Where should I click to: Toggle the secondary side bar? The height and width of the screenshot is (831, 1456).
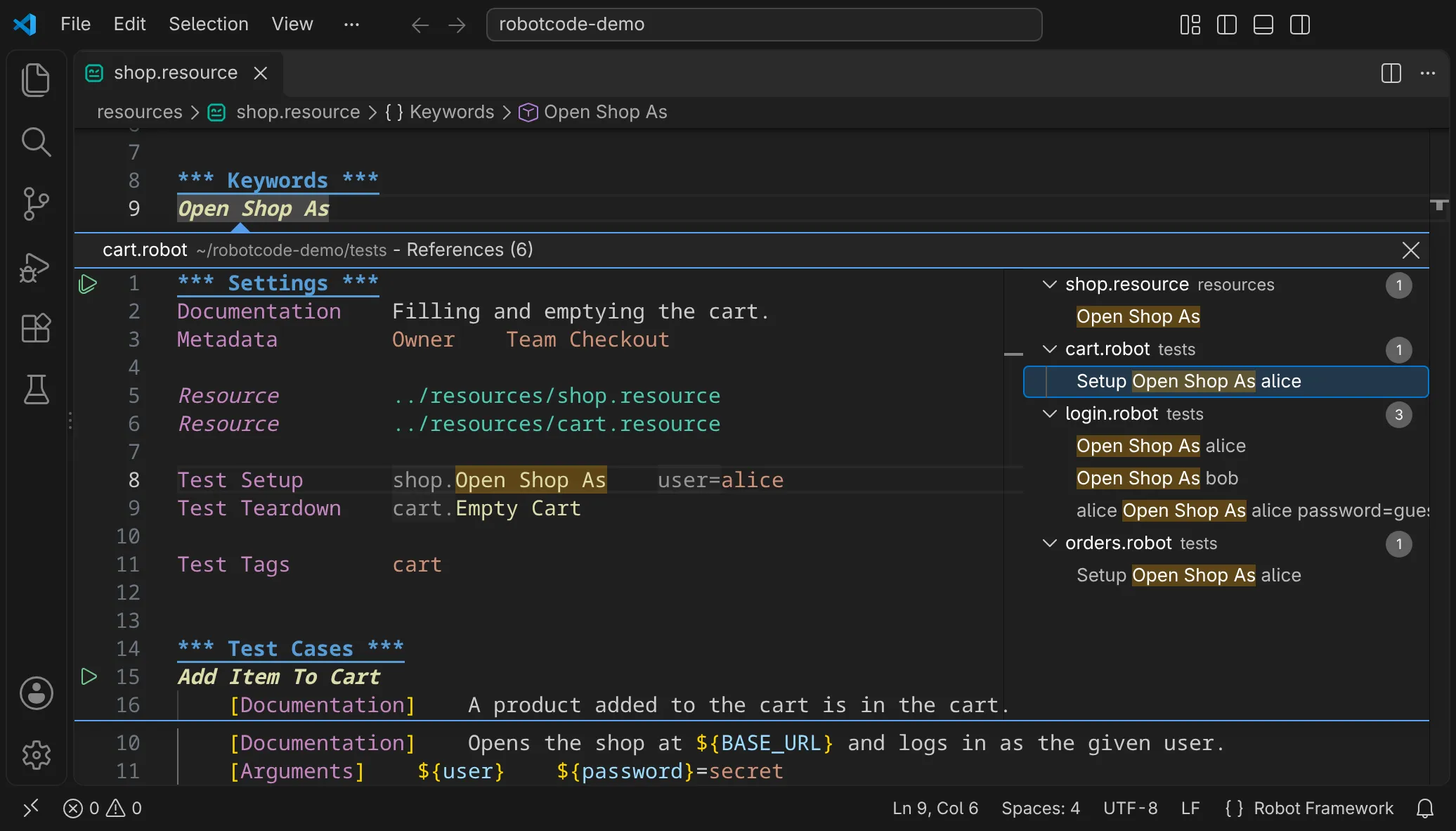(1299, 25)
